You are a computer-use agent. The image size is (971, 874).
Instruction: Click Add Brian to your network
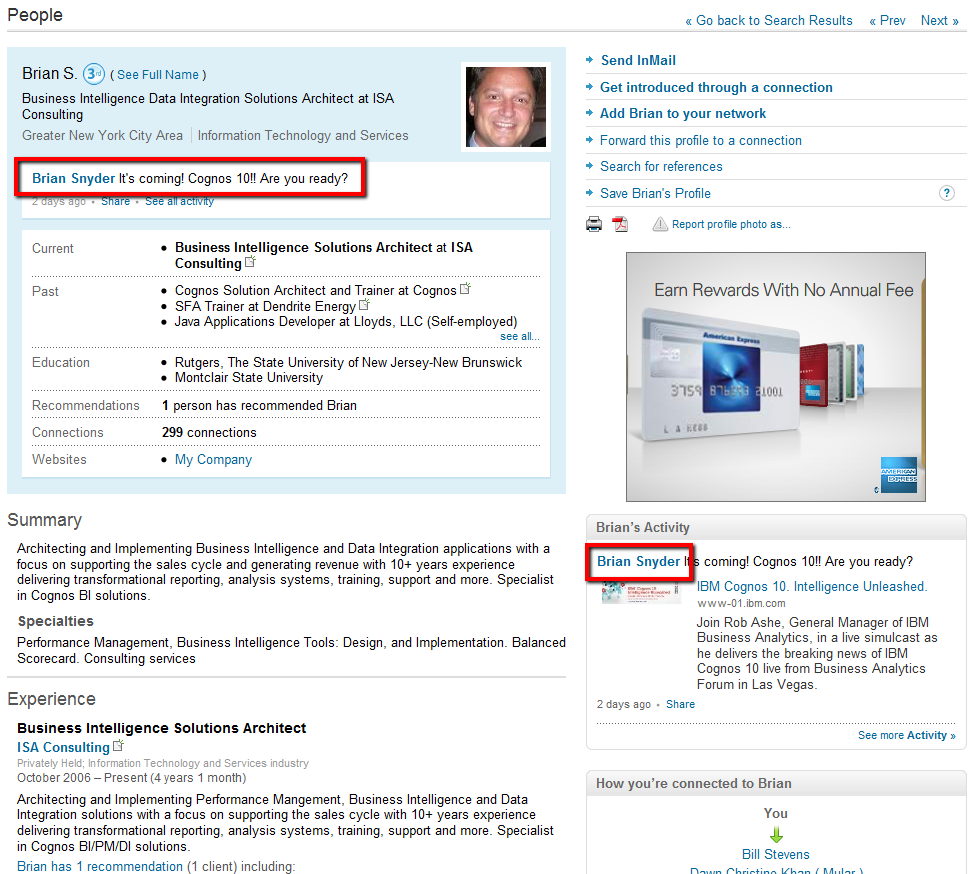tap(683, 113)
